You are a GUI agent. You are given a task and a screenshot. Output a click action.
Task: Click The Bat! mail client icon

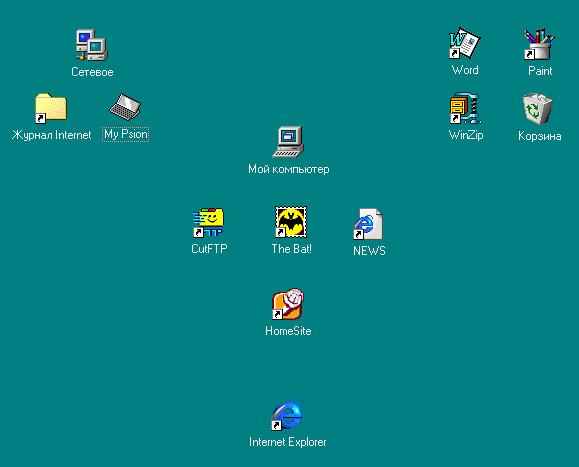pos(291,222)
